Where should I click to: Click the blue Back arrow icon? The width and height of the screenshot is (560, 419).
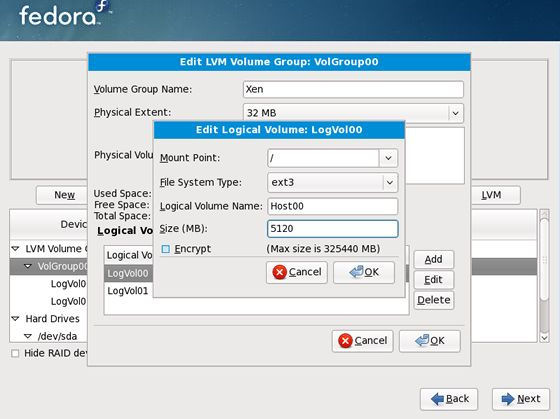pyautogui.click(x=437, y=399)
